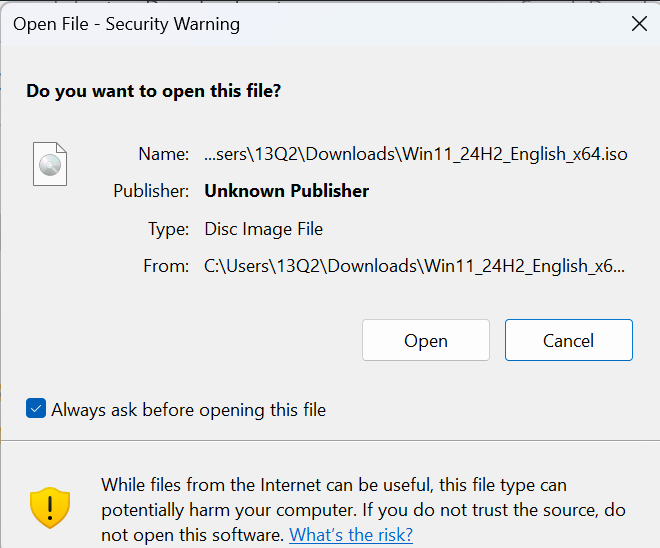Image resolution: width=660 pixels, height=548 pixels.
Task: Uncheck the blue 'Always ask' checkbox
Action: click(36, 409)
